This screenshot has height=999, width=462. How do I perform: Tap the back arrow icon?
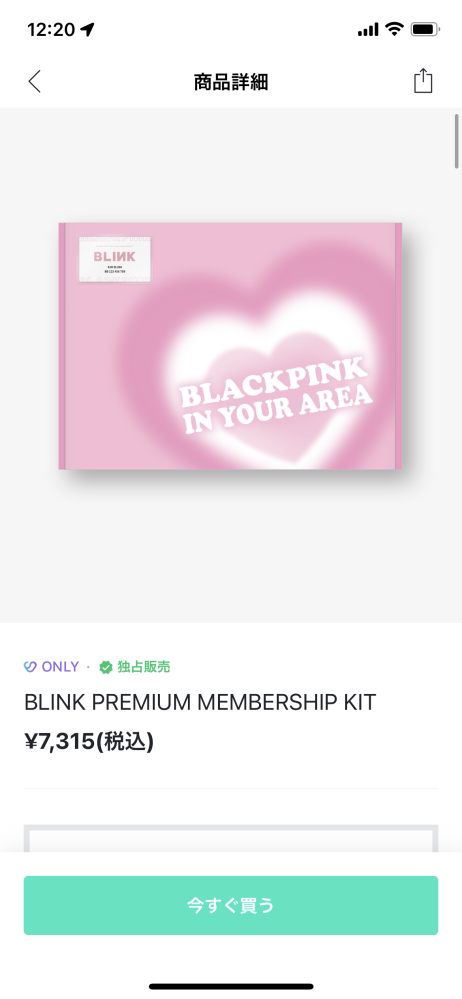[35, 82]
